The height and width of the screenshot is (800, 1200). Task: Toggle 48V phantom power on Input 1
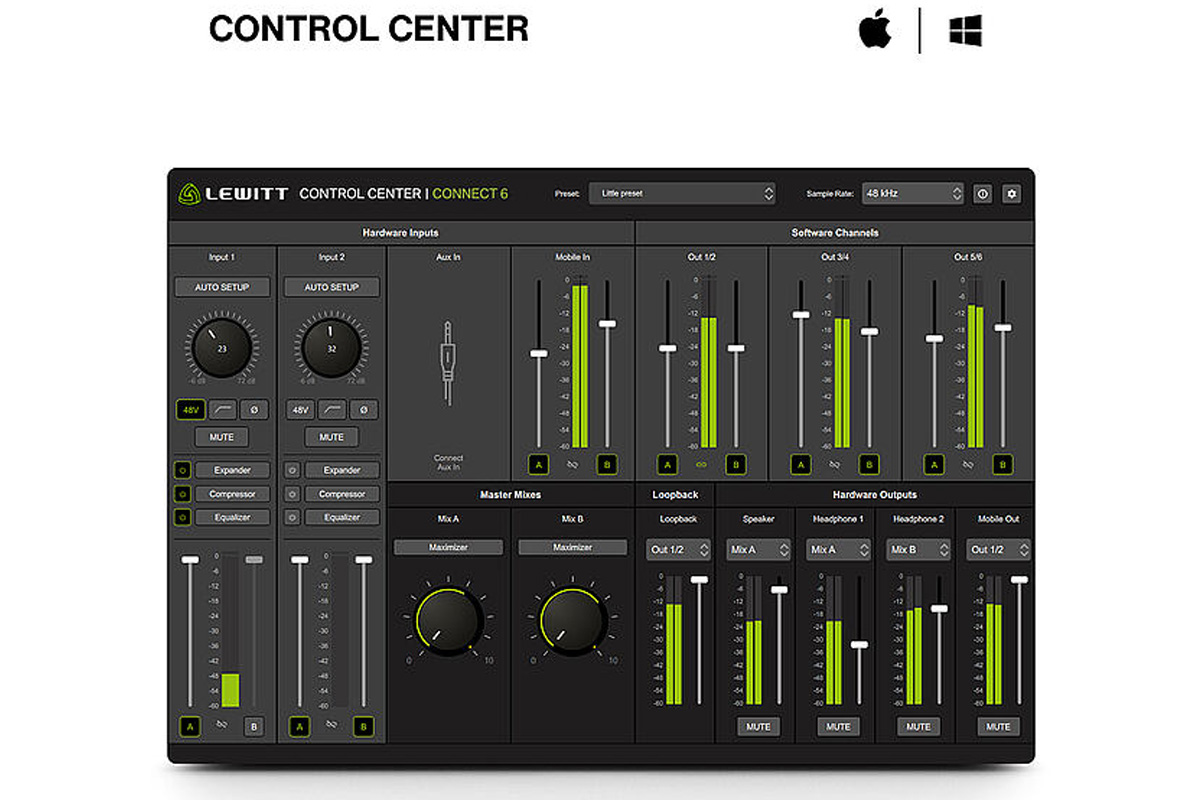189,409
